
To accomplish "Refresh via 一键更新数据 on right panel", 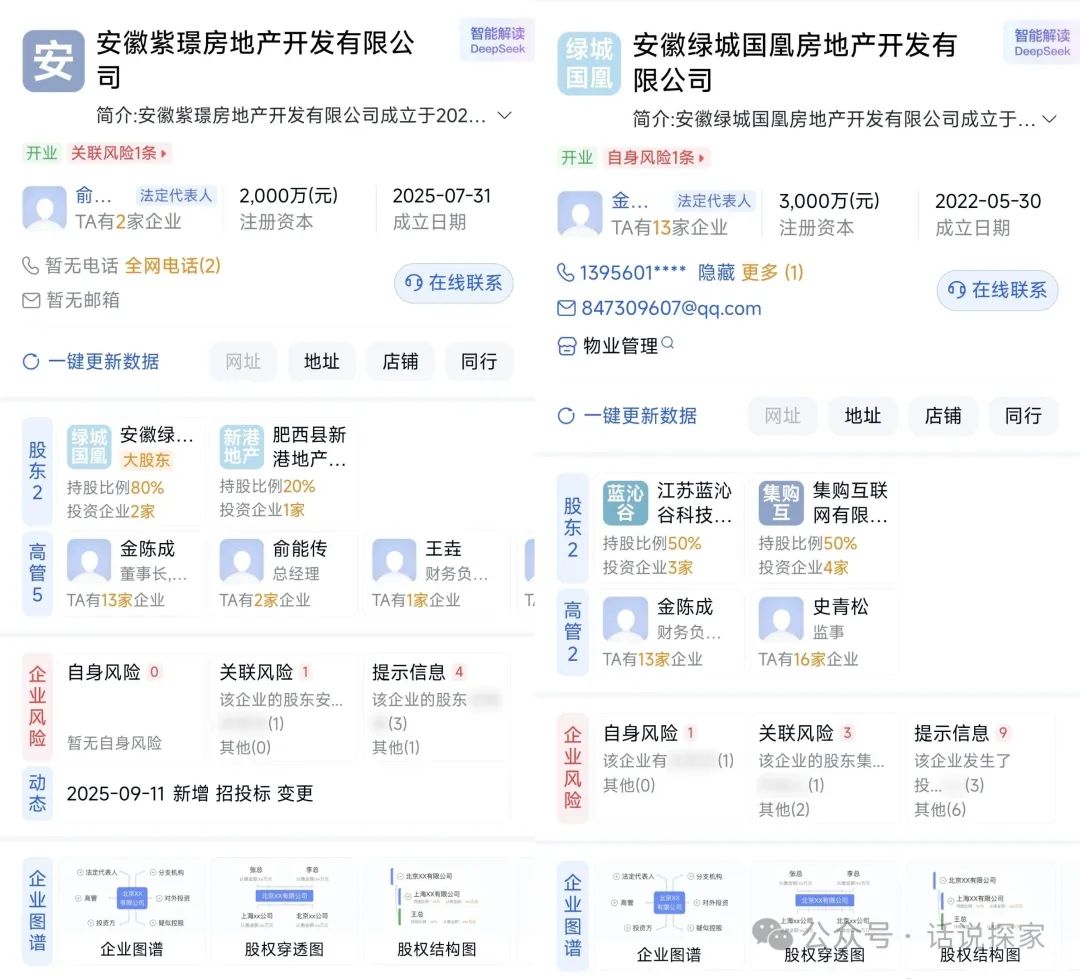I will (627, 416).
